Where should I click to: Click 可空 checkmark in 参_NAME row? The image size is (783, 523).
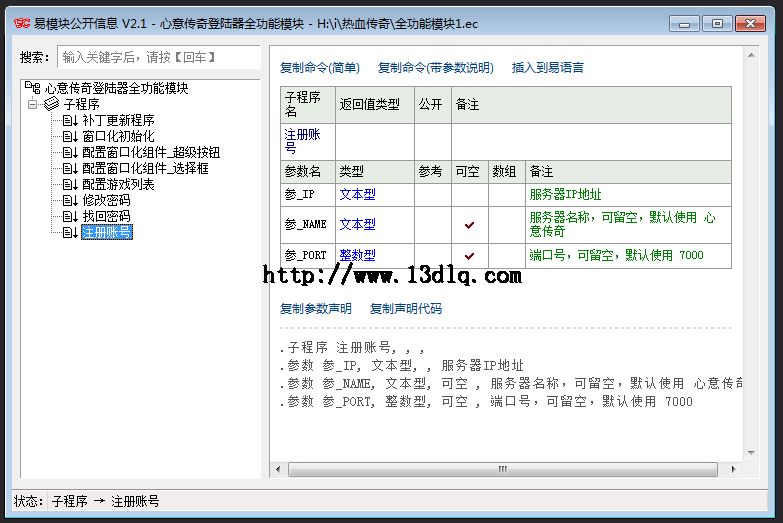[x=469, y=225]
